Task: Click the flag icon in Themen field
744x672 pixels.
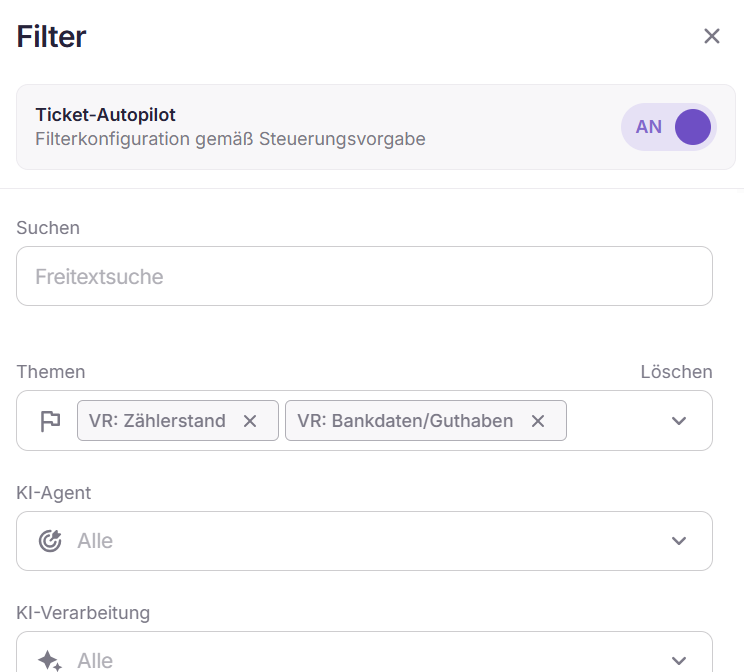Action: [x=50, y=421]
